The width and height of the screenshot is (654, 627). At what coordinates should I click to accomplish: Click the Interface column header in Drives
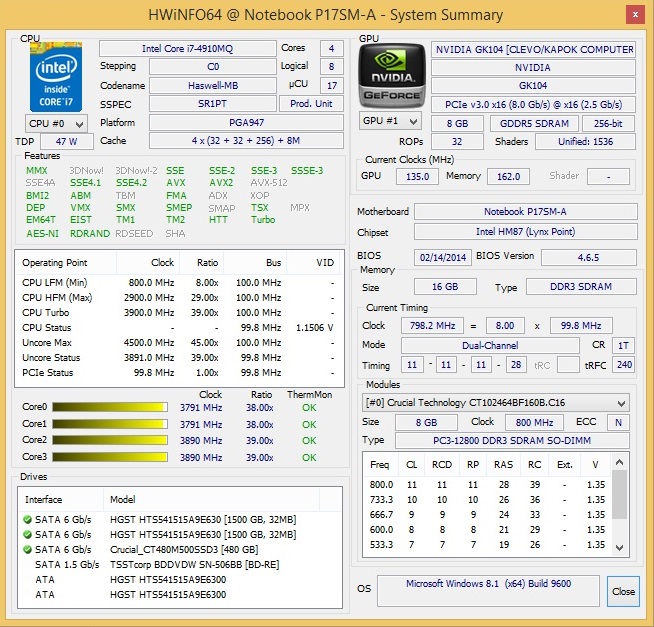click(61, 499)
